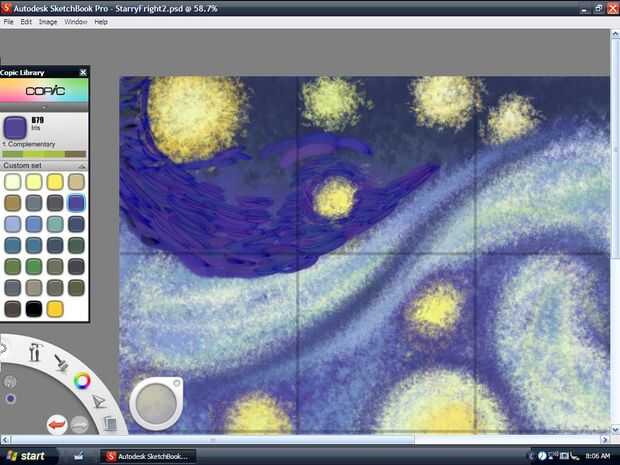Open the brush palette from the lagoon
Screen dimensions: 620x465
click(60, 362)
